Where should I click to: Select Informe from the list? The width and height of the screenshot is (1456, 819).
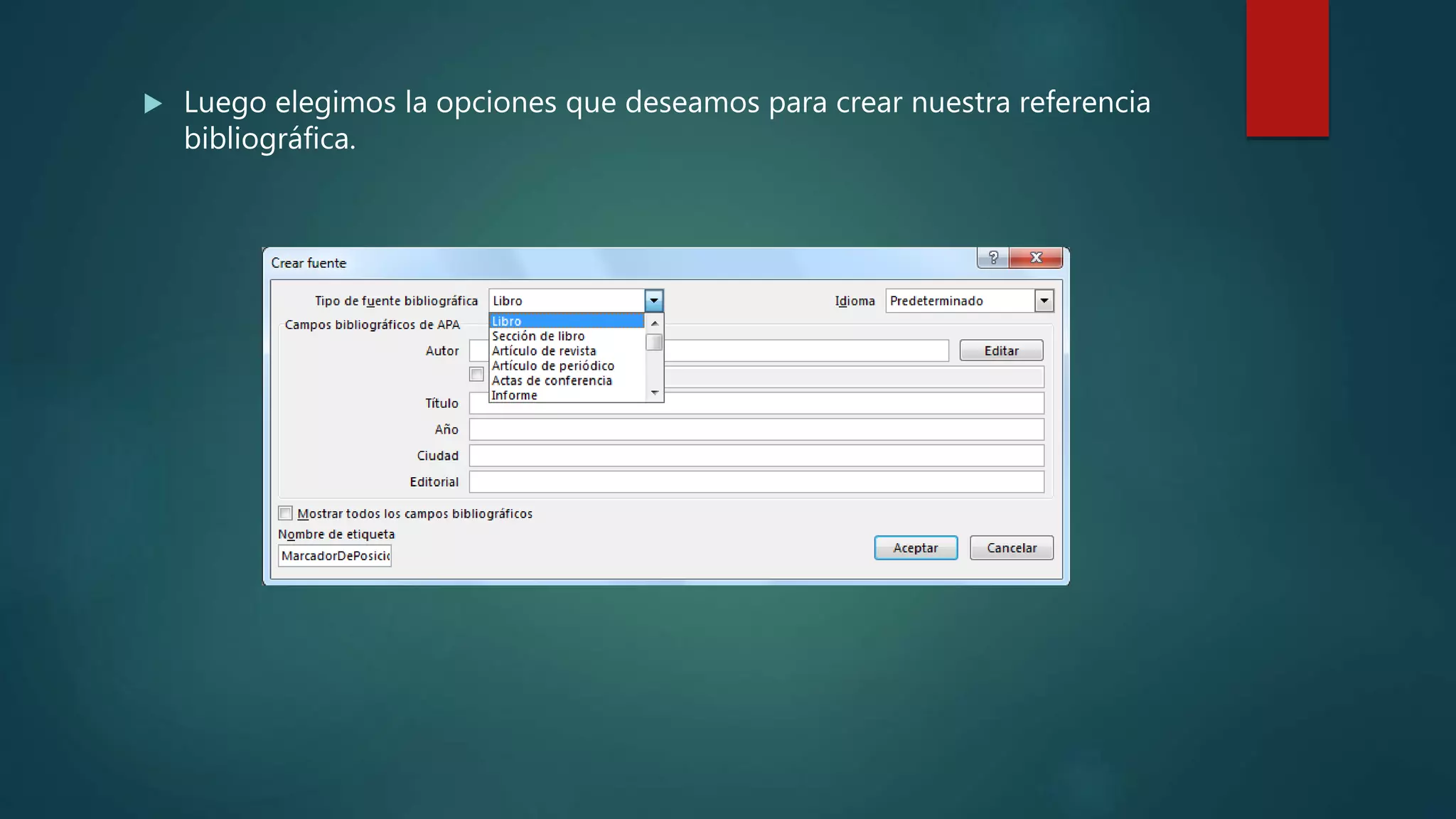566,395
